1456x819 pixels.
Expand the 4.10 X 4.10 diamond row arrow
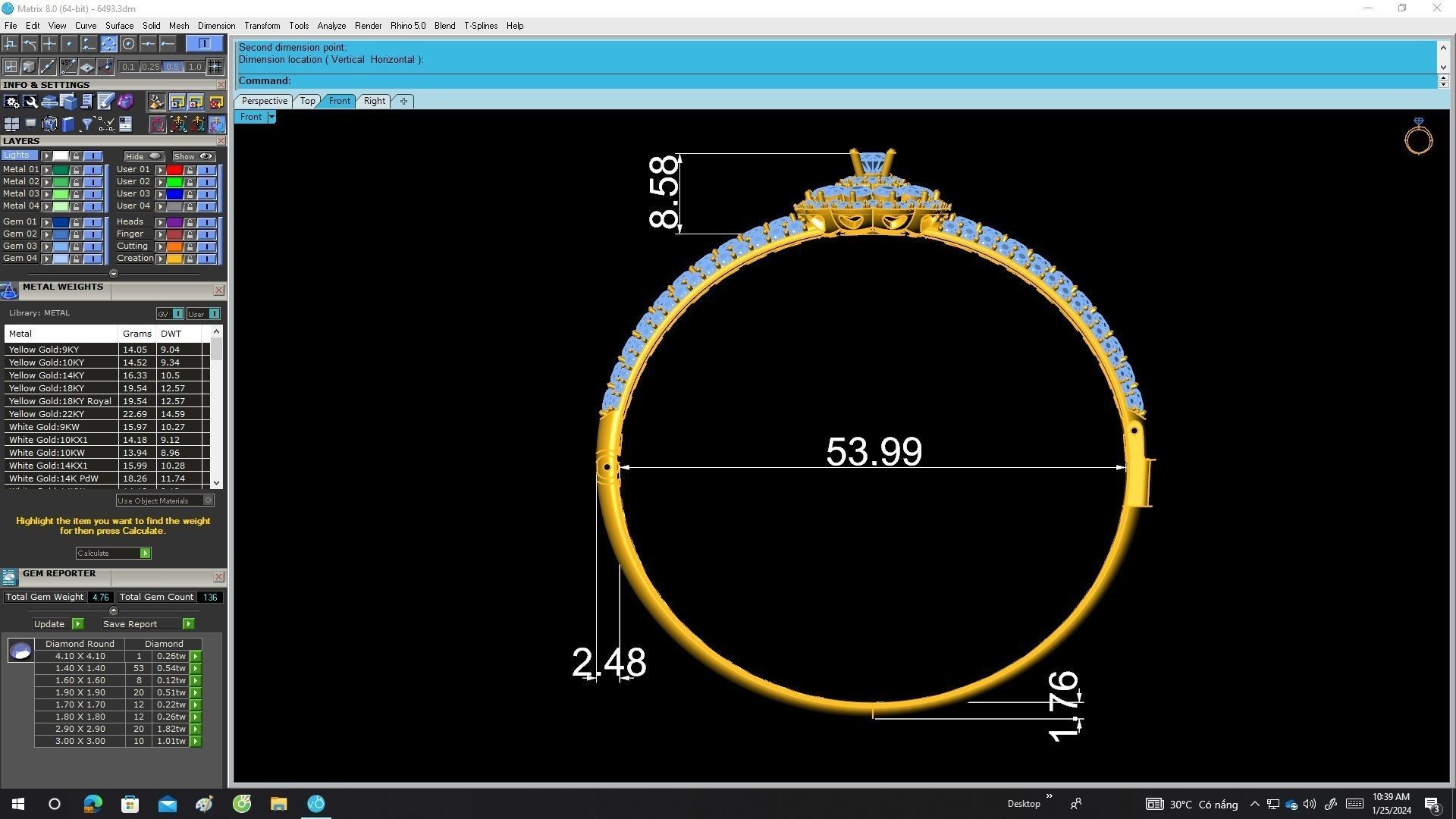pyautogui.click(x=196, y=657)
